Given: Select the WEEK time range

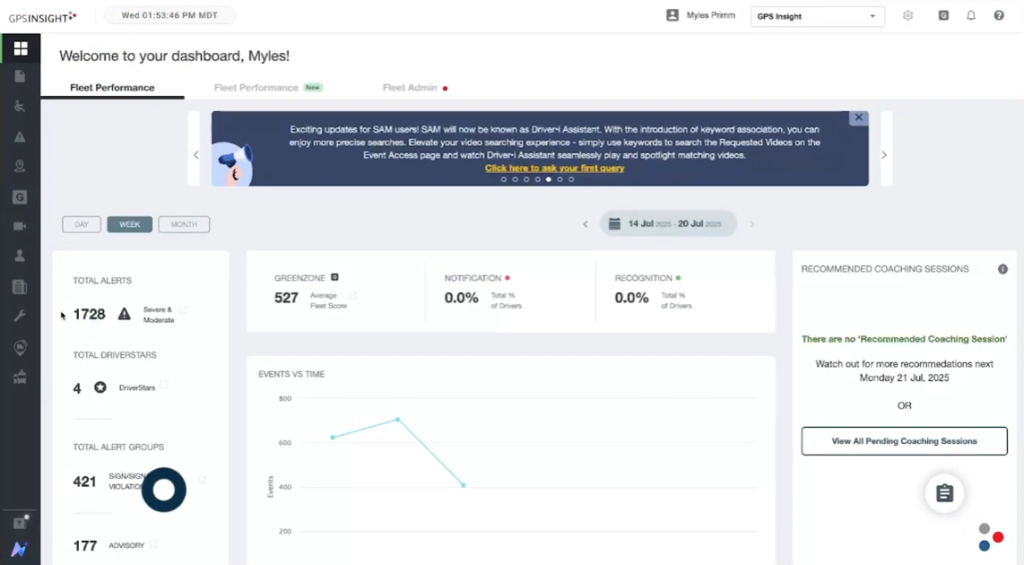Looking at the screenshot, I should (130, 224).
